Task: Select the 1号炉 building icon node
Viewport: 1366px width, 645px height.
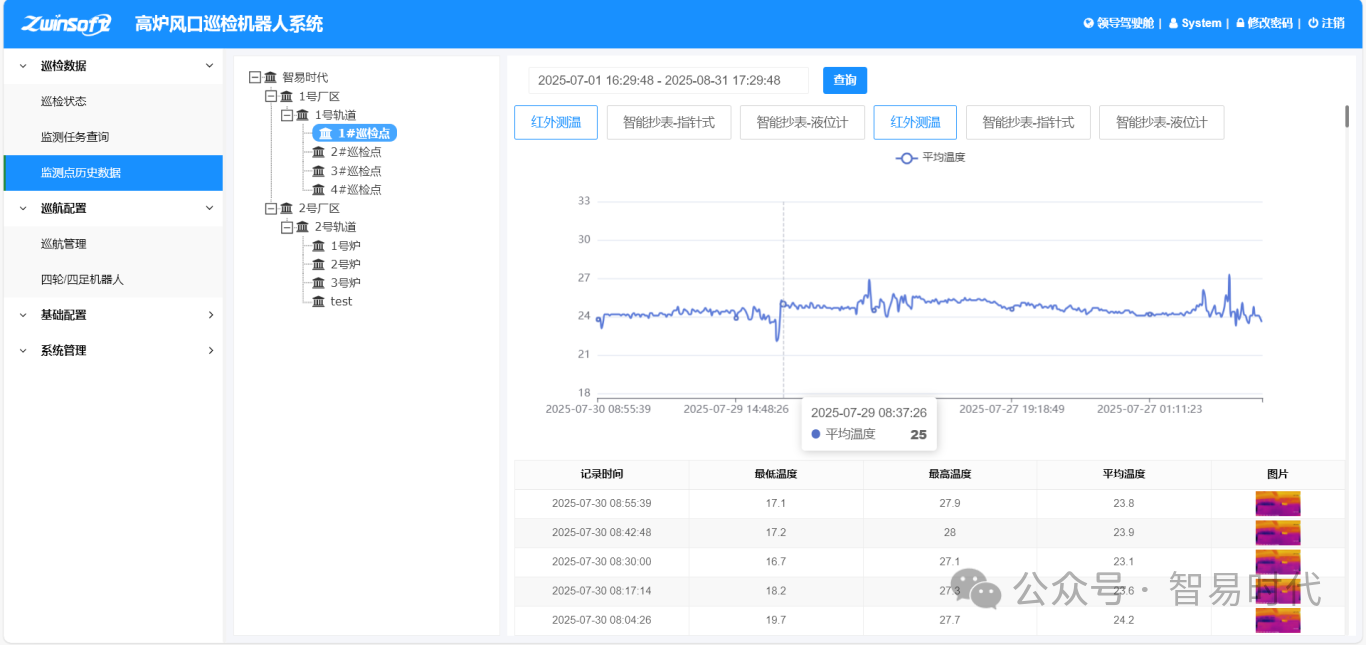Action: click(x=319, y=246)
